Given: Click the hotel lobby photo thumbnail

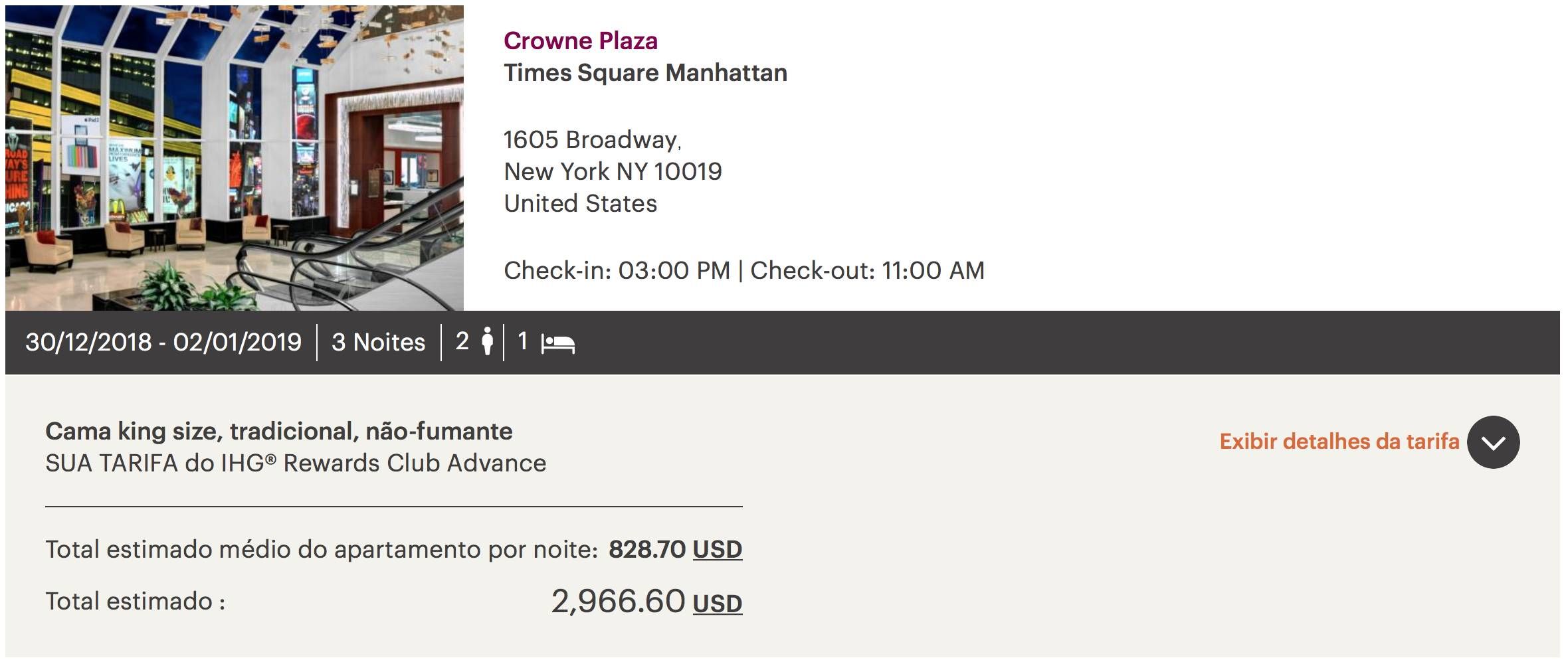Looking at the screenshot, I should [235, 158].
